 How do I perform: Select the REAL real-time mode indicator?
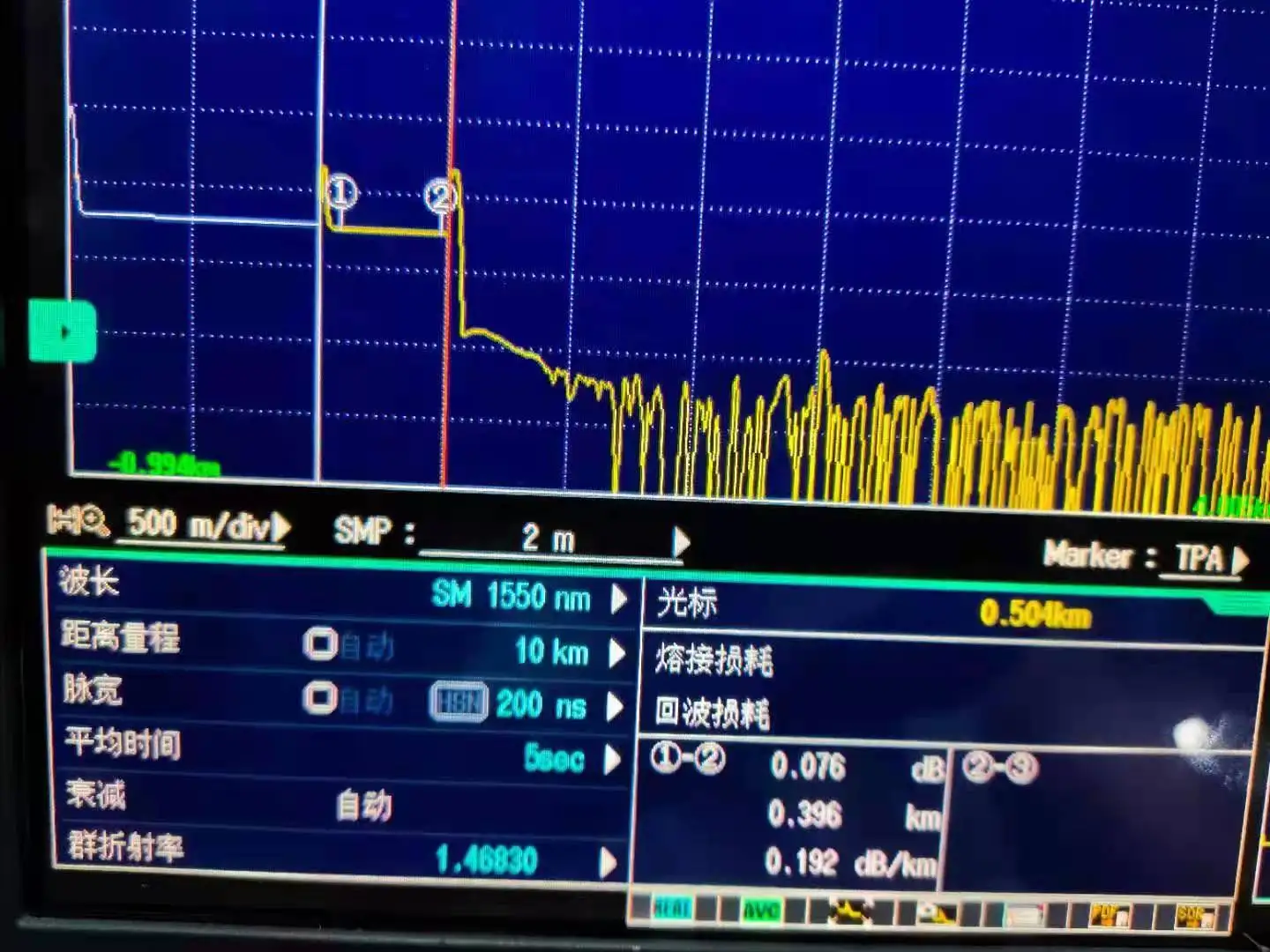673,907
